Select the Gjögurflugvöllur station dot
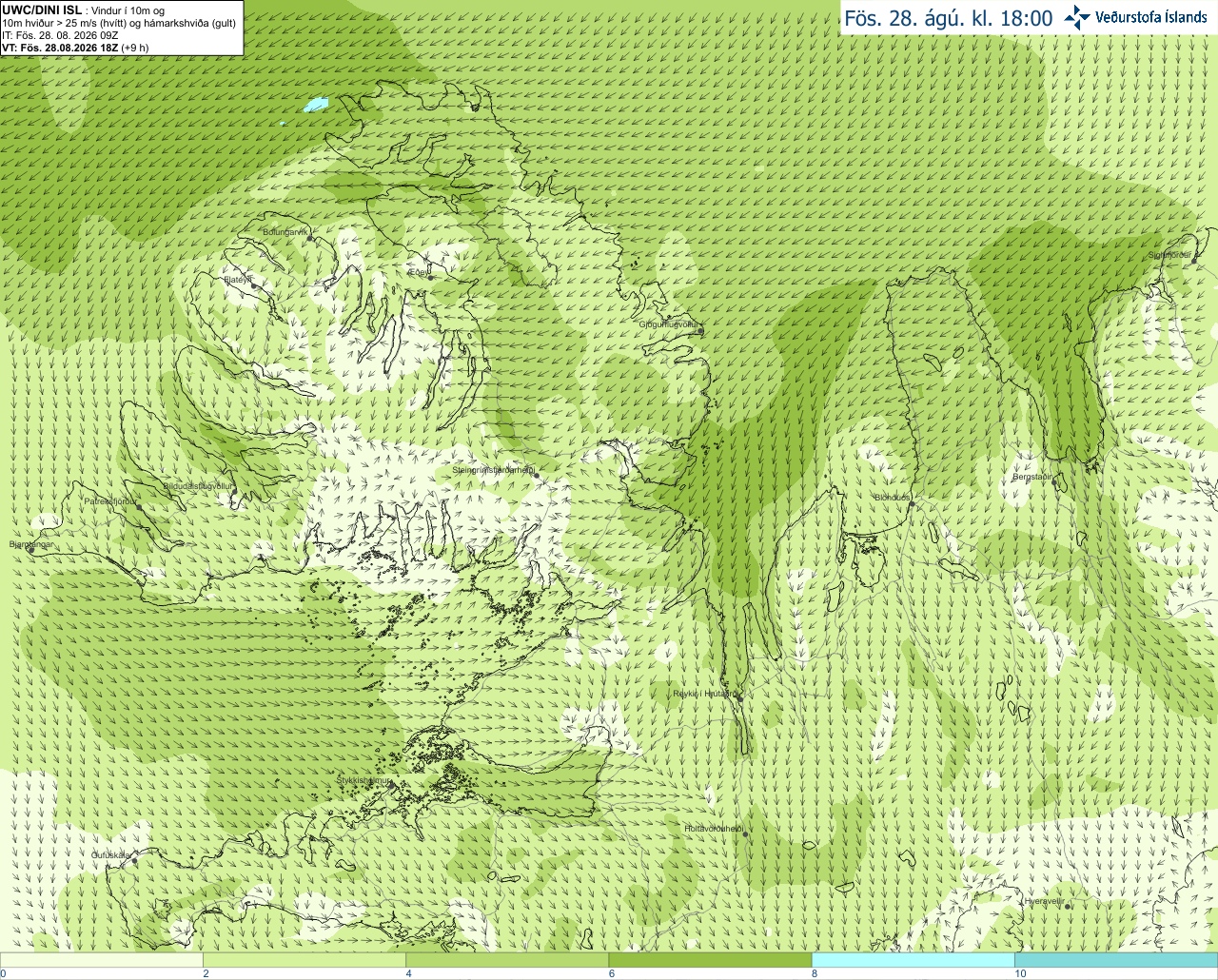 pyautogui.click(x=699, y=330)
